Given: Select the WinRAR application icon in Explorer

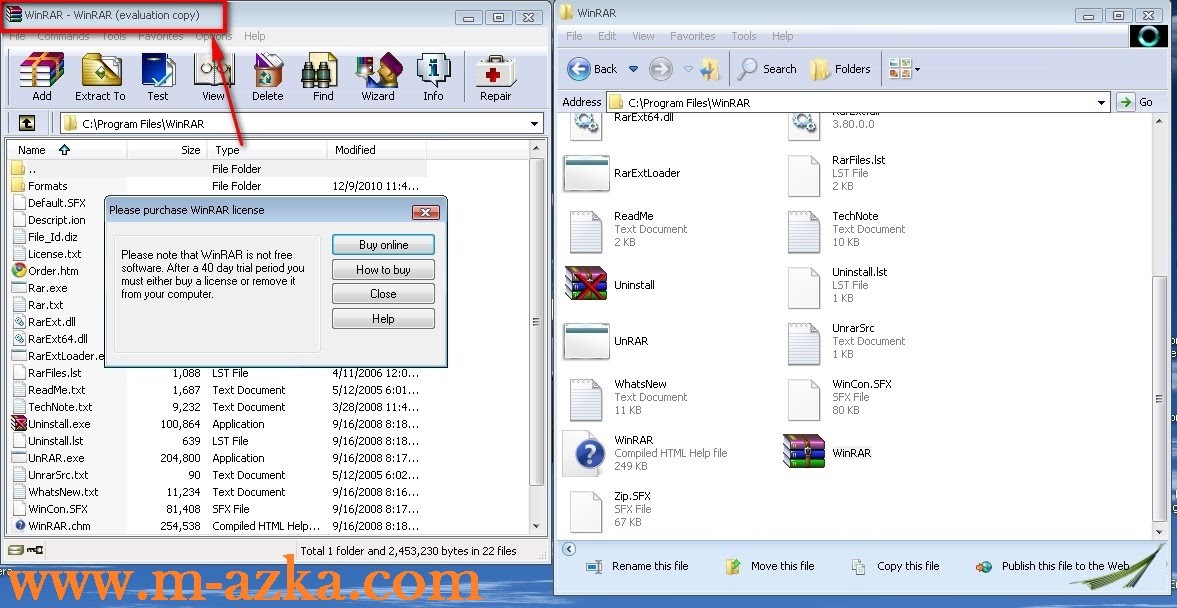Looking at the screenshot, I should (804, 452).
